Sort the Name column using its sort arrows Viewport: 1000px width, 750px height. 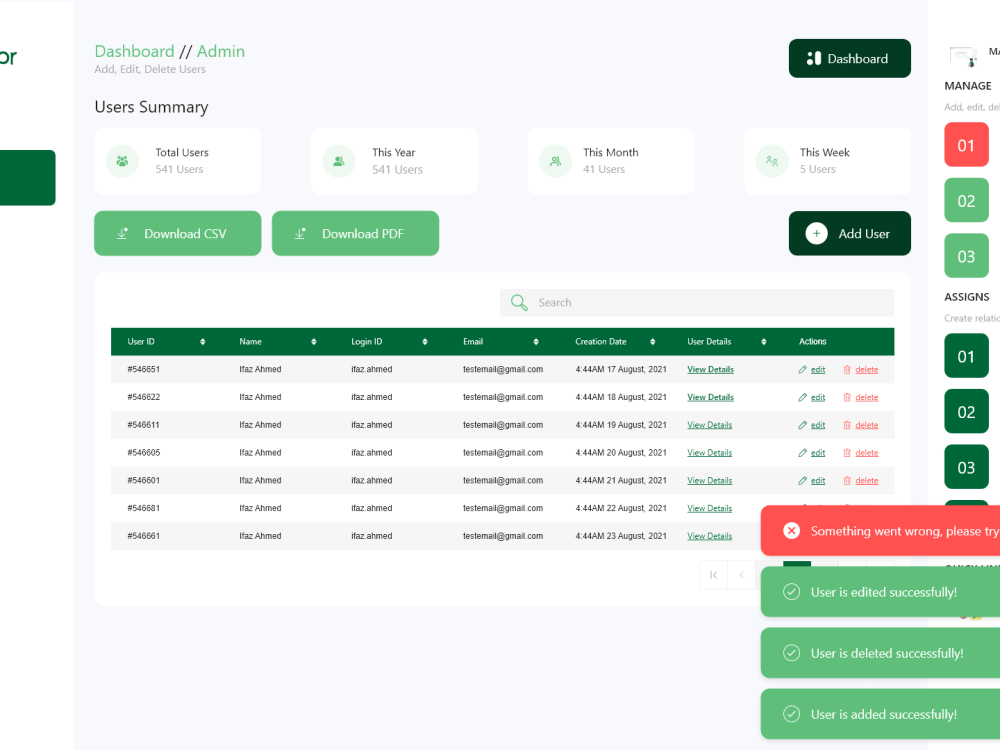315,341
